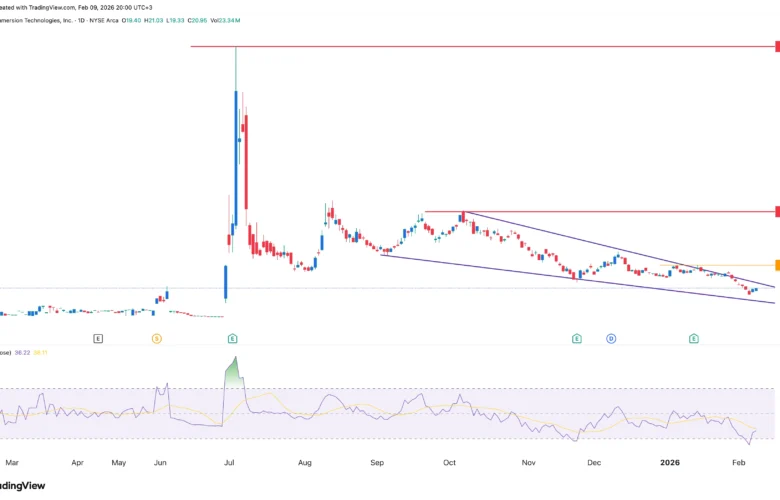
Task: Click the yellow S split marker in June
Action: tap(157, 339)
